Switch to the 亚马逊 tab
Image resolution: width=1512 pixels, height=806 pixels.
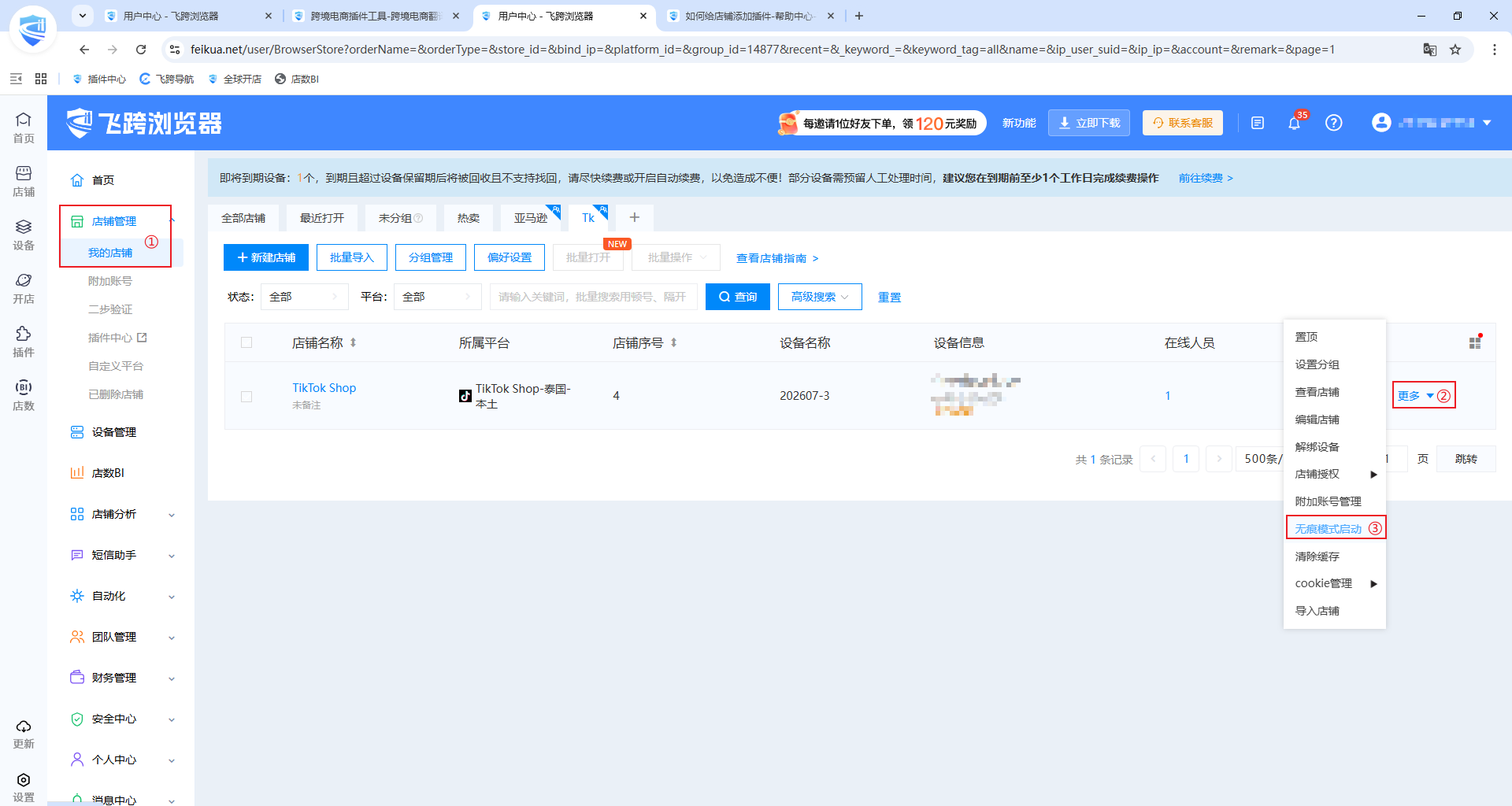531,218
